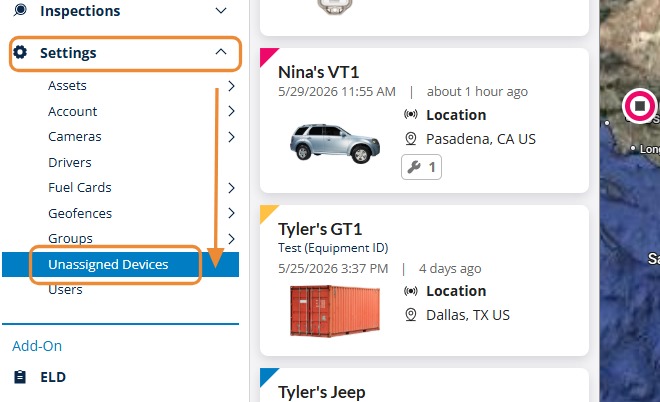The height and width of the screenshot is (402, 660).
Task: Click the Add-On link
Action: coord(37,346)
